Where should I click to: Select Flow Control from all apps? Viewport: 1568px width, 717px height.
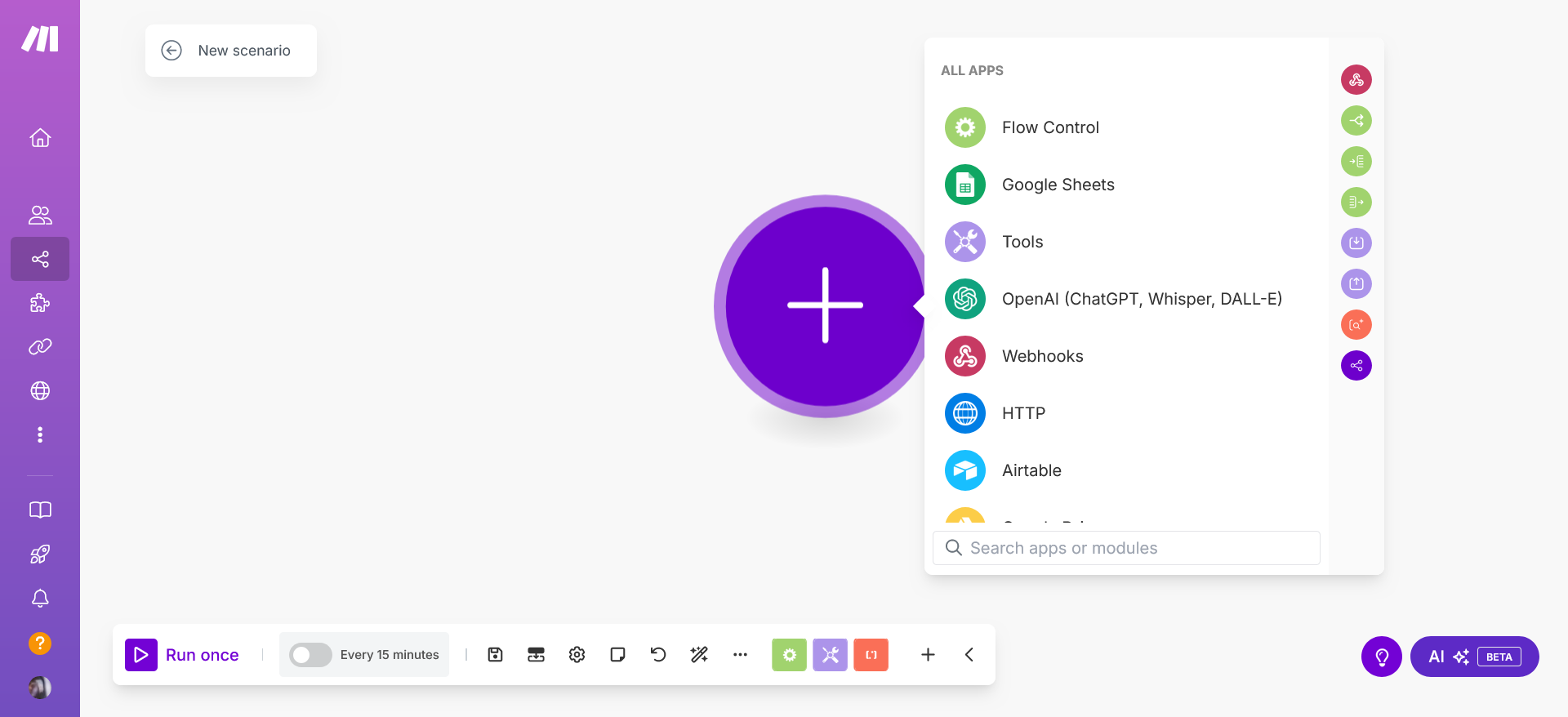click(x=1127, y=127)
